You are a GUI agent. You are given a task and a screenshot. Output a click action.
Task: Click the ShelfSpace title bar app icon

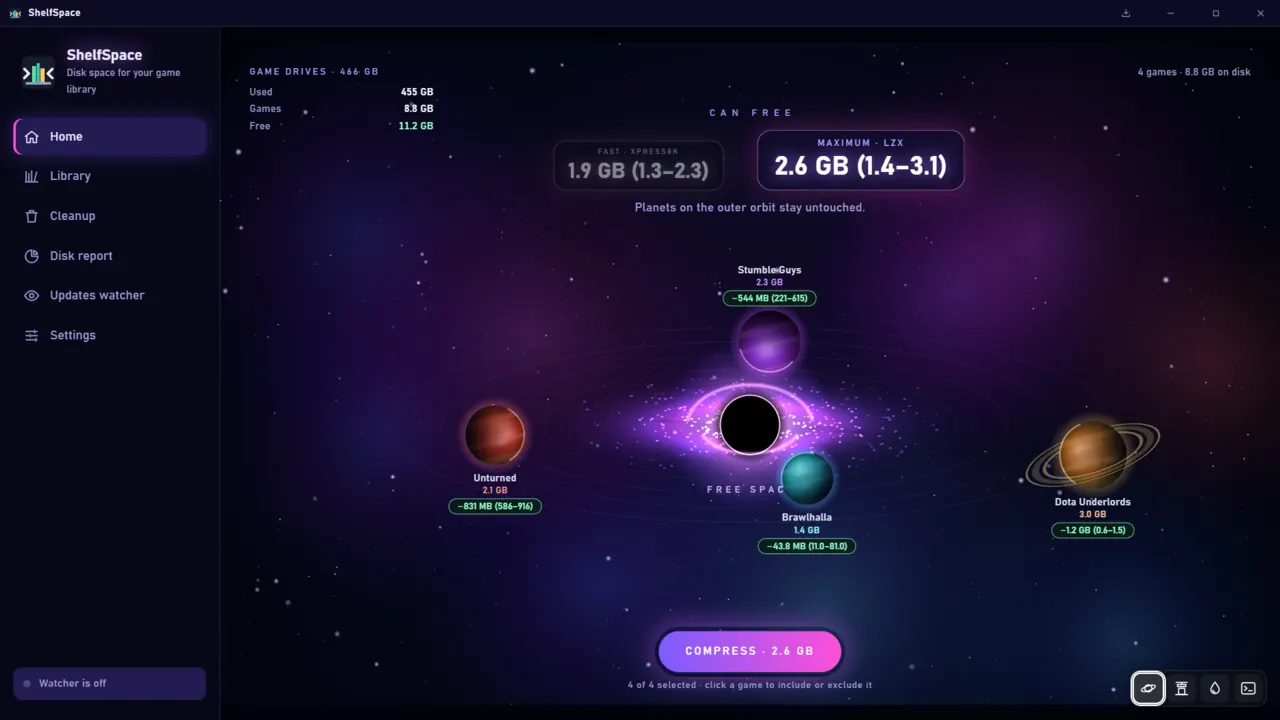(15, 13)
